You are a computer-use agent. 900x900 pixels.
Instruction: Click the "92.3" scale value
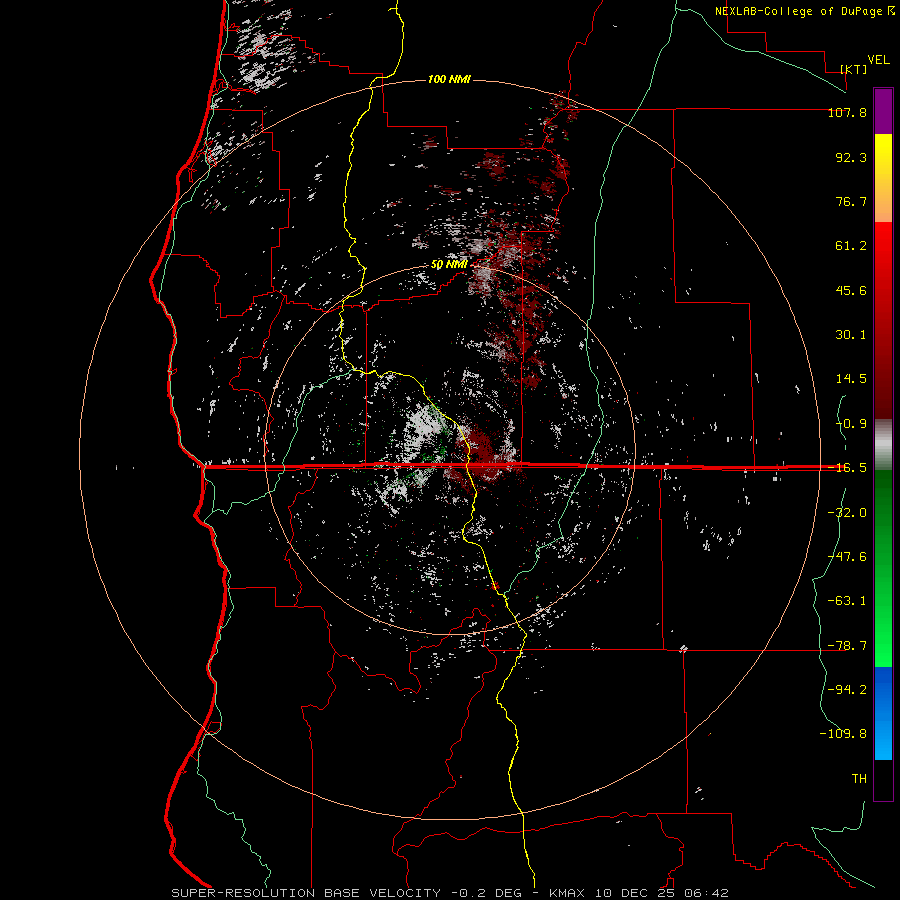tap(851, 157)
